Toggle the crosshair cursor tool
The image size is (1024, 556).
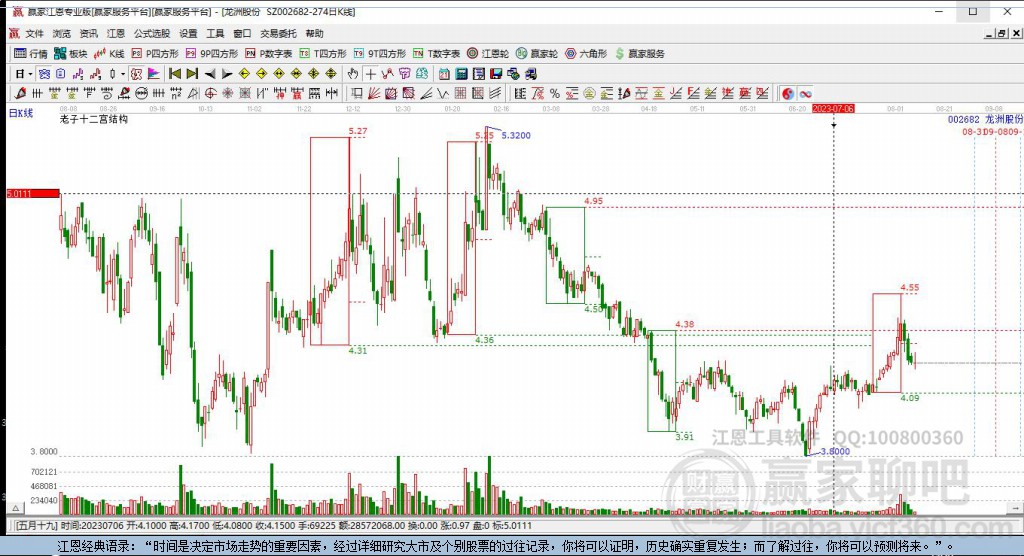tap(370, 74)
